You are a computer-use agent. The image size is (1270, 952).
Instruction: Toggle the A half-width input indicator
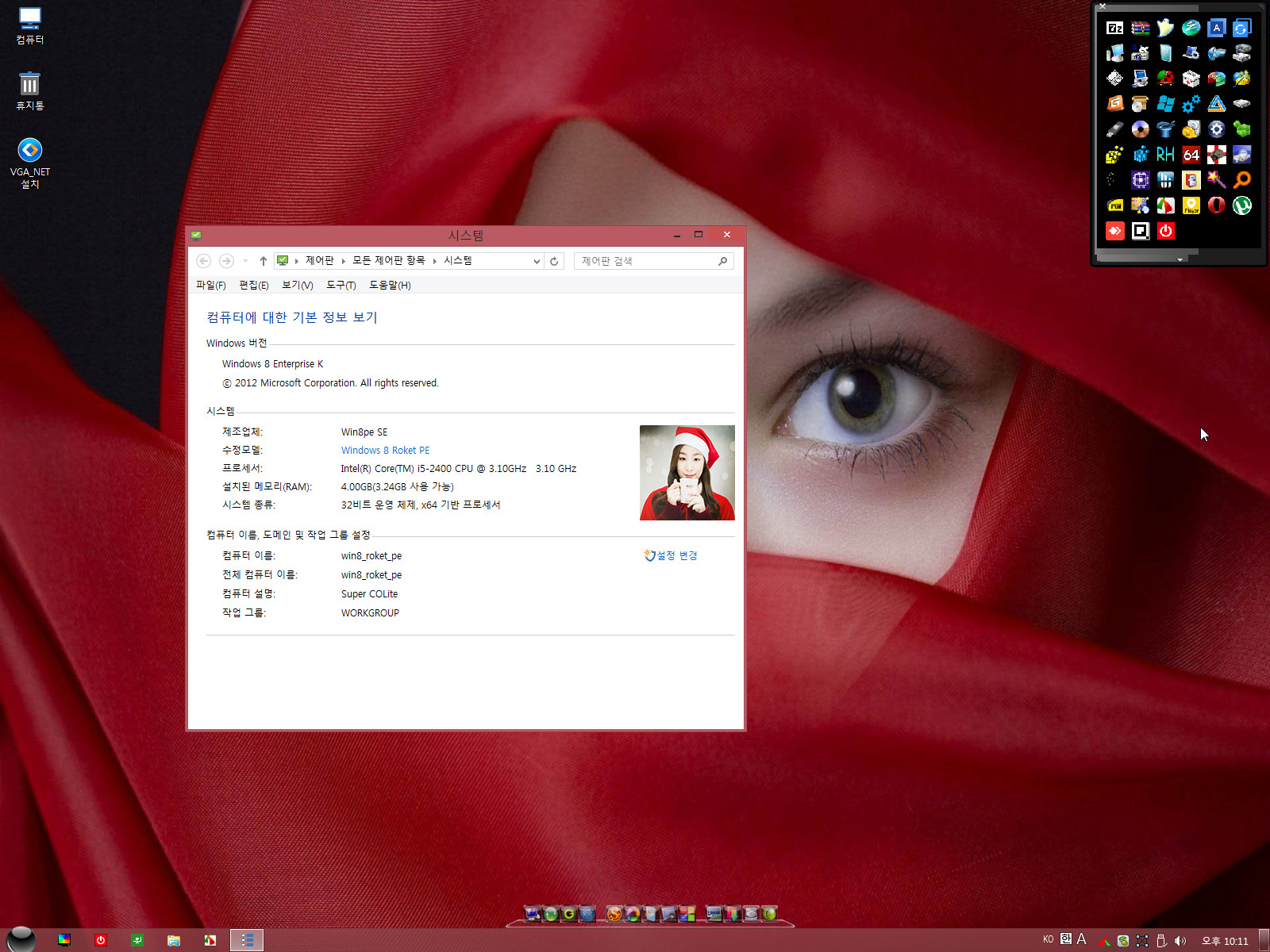tap(1081, 939)
